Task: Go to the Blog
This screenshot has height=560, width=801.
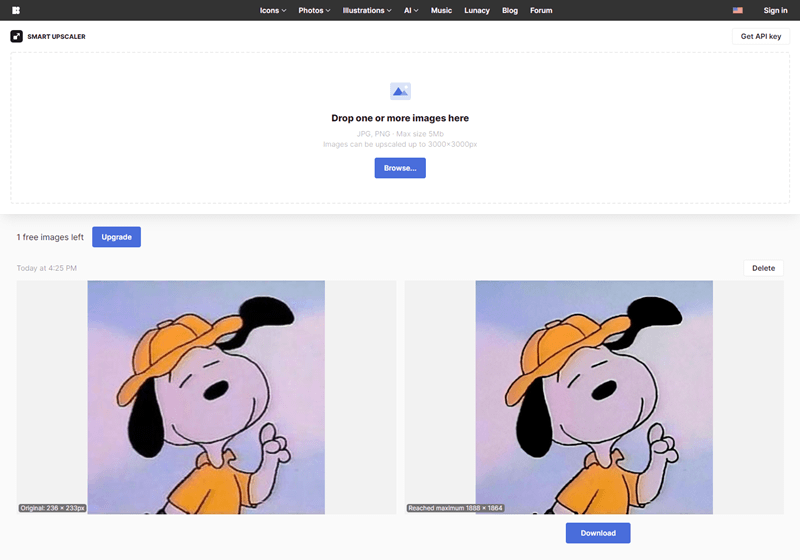Action: (510, 10)
